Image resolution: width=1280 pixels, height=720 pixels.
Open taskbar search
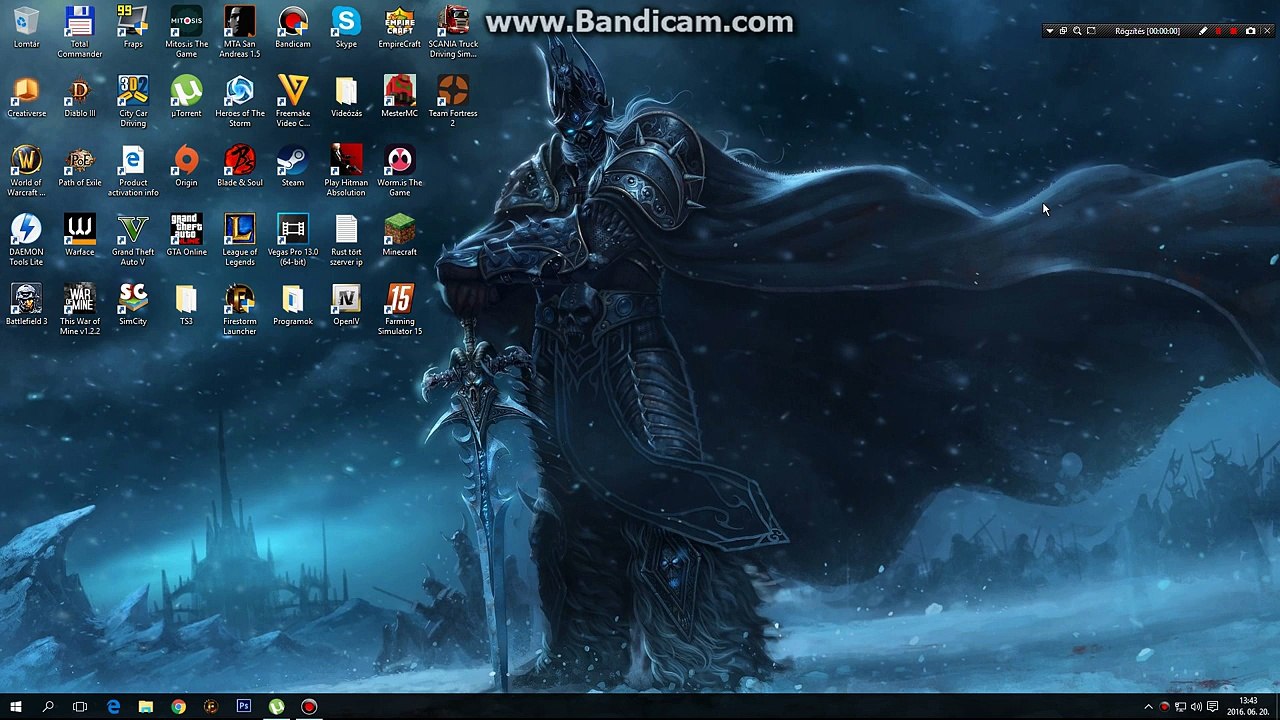coord(48,707)
